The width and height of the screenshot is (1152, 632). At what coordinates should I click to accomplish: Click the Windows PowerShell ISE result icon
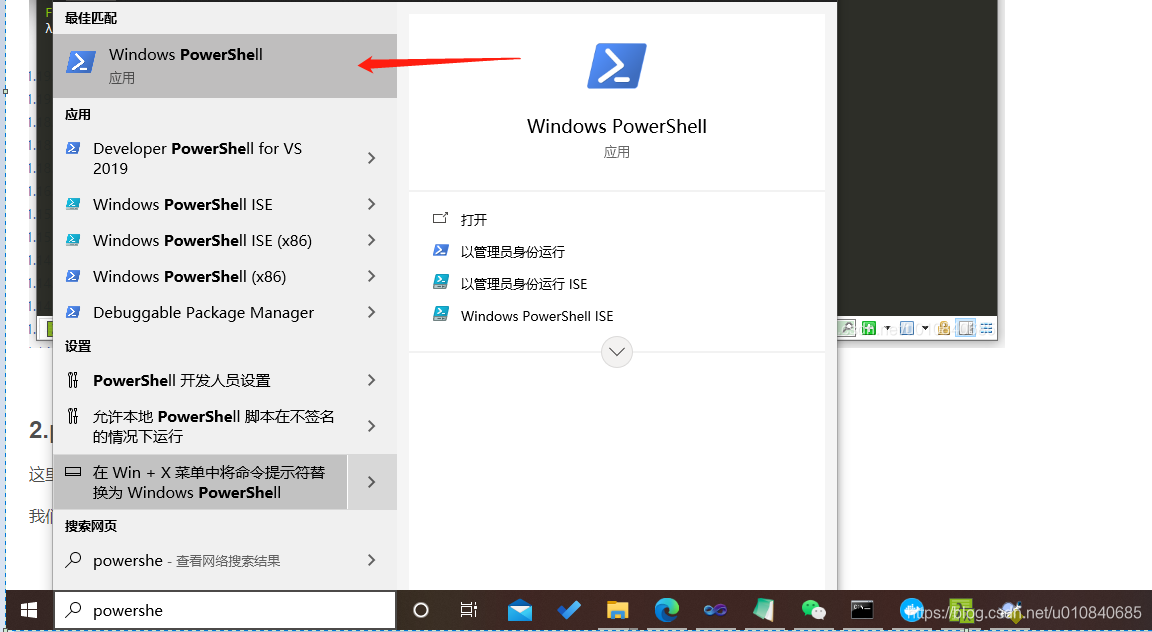coord(73,204)
